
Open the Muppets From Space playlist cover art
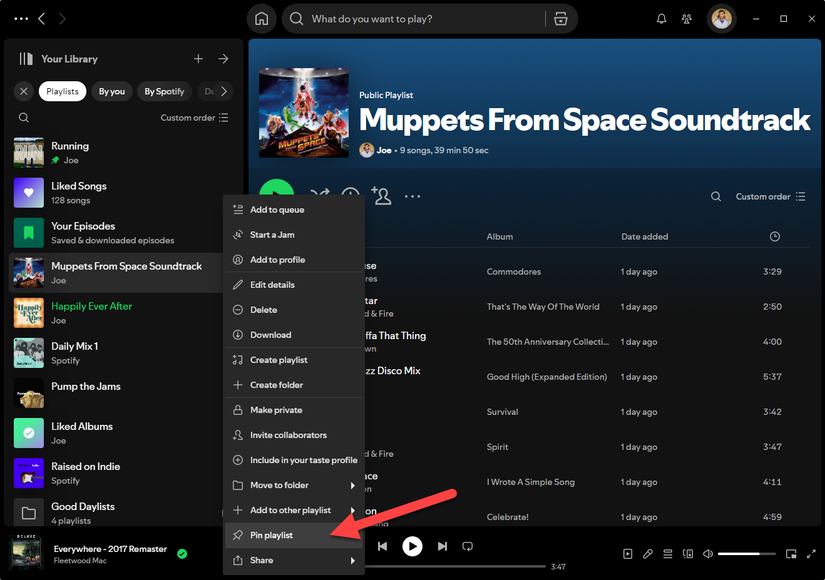tap(304, 111)
